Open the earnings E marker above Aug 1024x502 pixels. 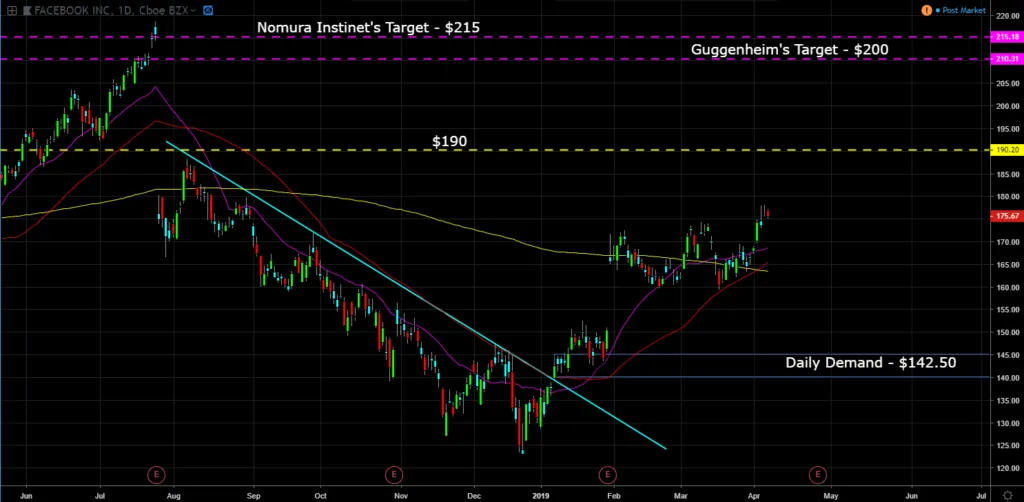pos(155,475)
